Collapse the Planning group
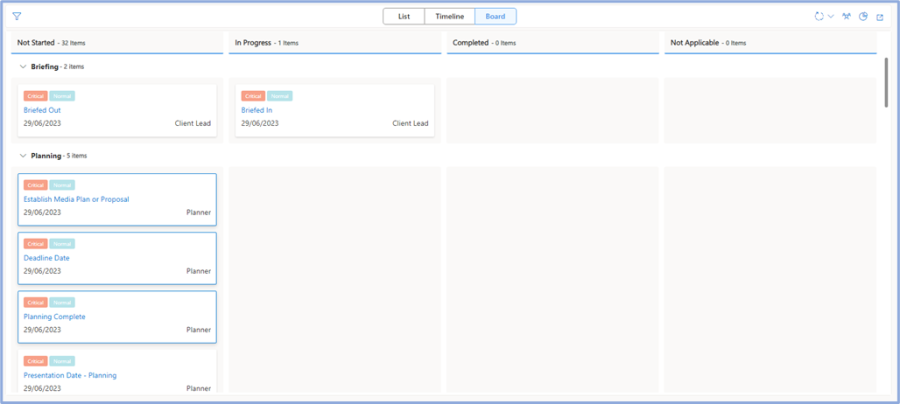This screenshot has height=404, width=900. 23,156
